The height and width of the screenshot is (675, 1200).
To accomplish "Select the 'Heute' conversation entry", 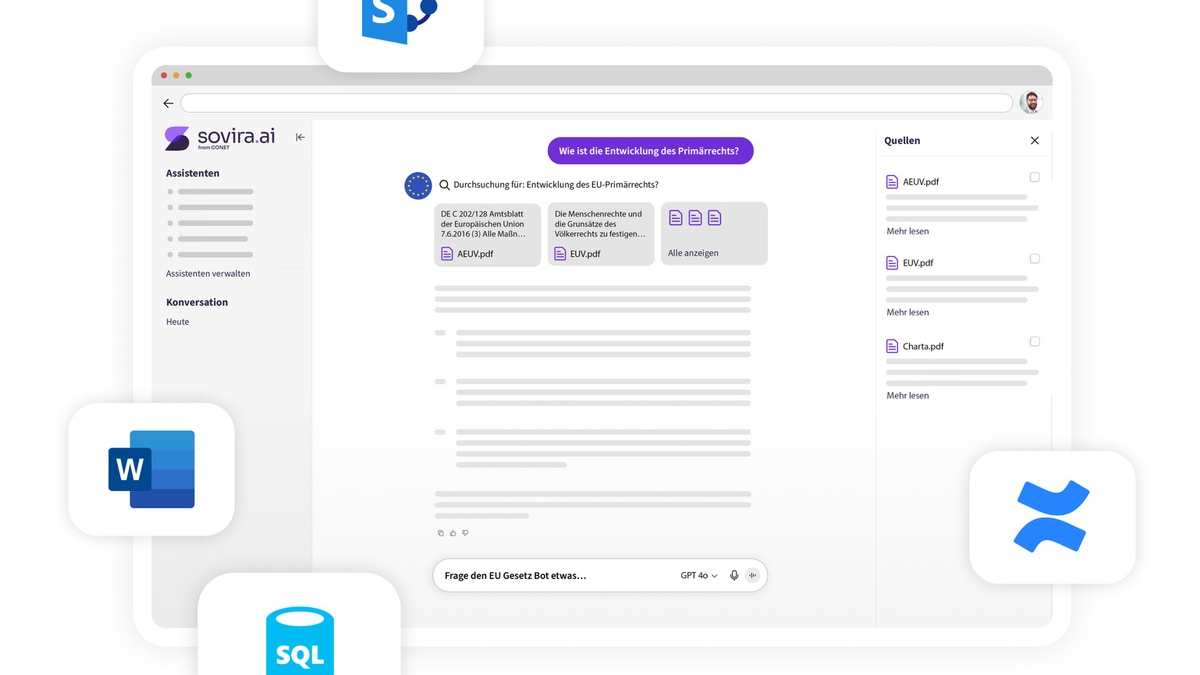I will pyautogui.click(x=177, y=322).
